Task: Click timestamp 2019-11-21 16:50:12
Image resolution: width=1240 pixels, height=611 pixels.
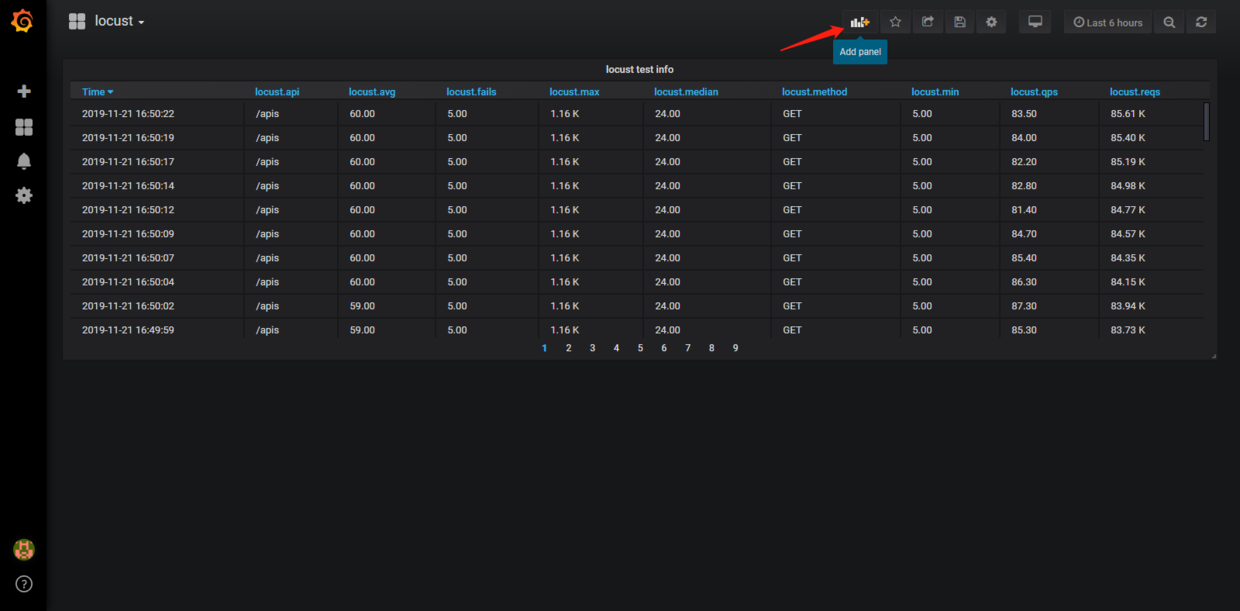Action: 128,210
